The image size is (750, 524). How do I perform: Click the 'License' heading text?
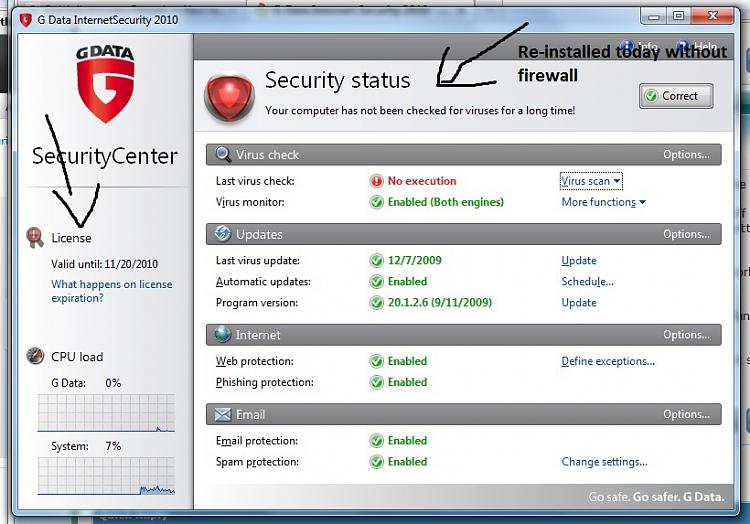point(71,238)
